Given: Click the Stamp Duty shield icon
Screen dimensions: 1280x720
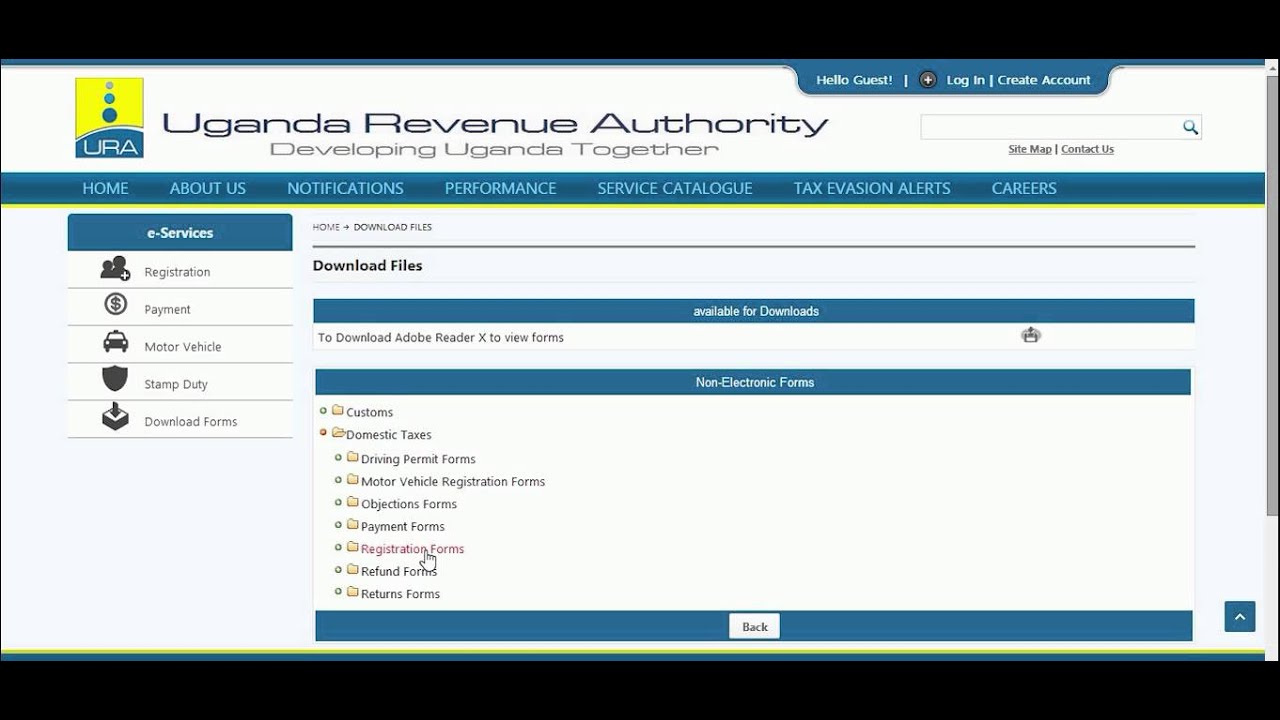Looking at the screenshot, I should [115, 379].
